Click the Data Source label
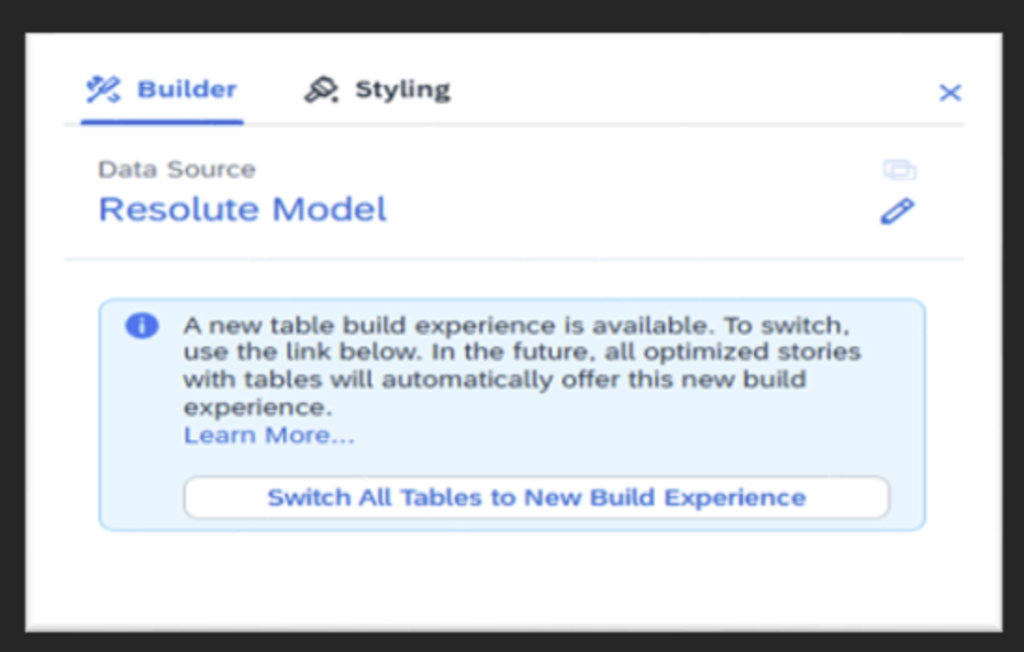Viewport: 1024px width, 652px height. (176, 169)
